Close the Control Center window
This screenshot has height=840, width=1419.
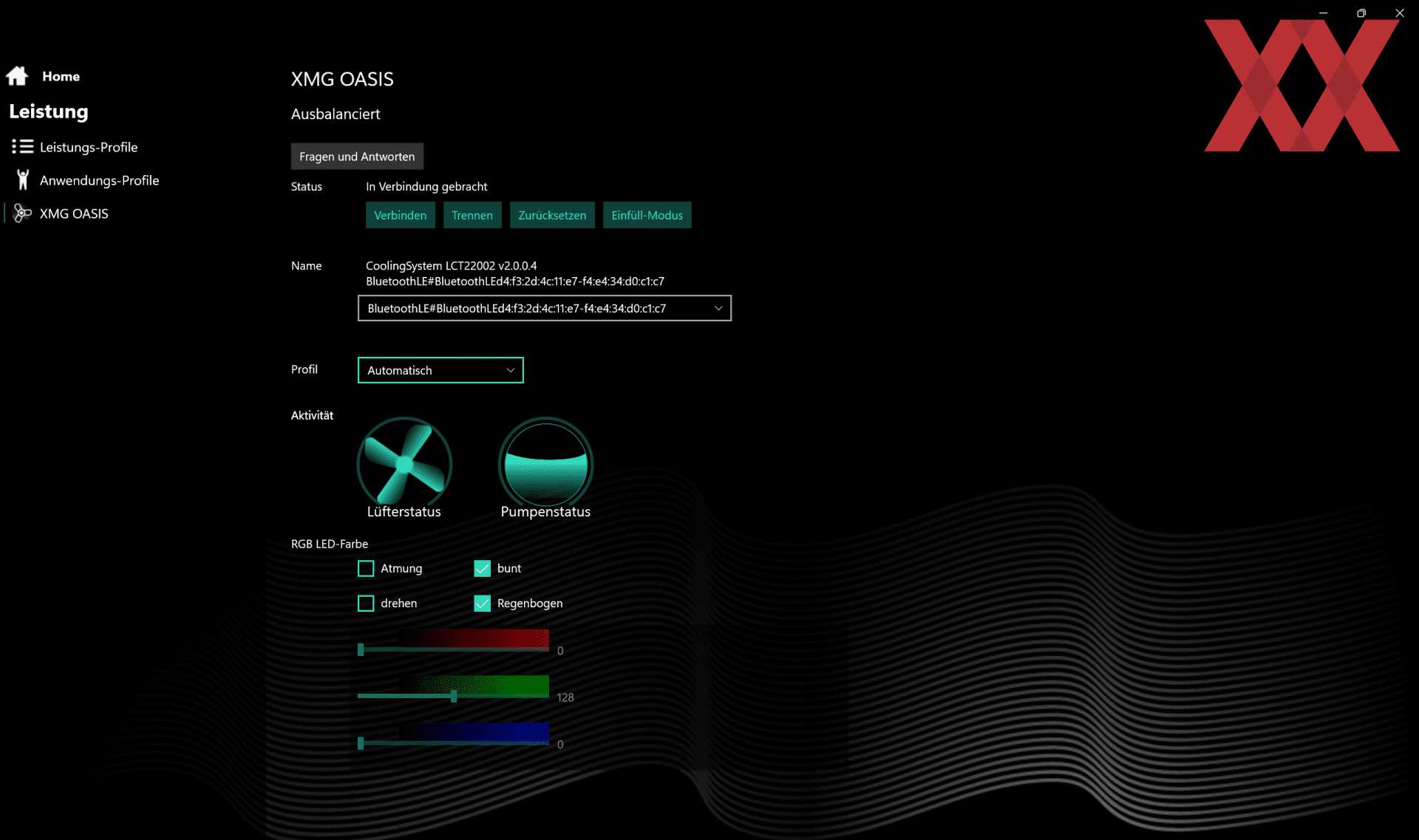[x=1400, y=13]
